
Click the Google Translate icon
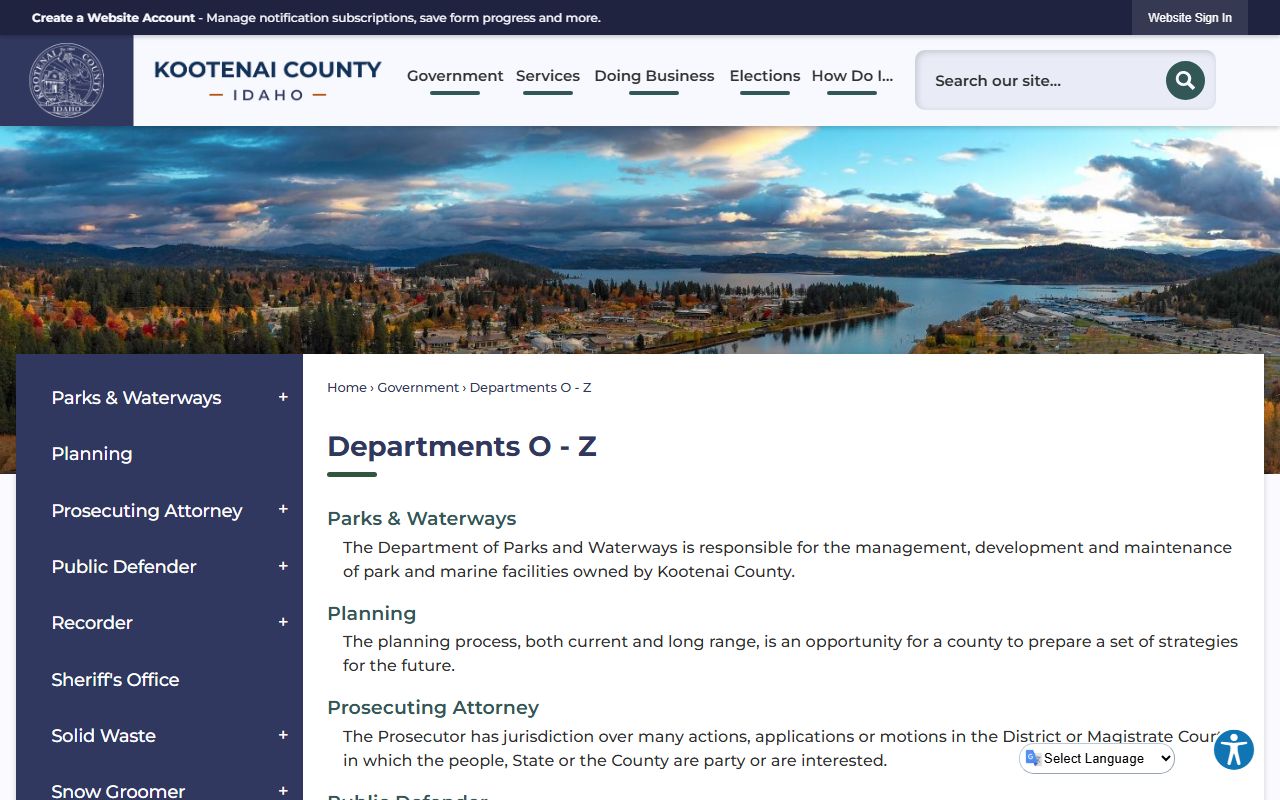1033,758
